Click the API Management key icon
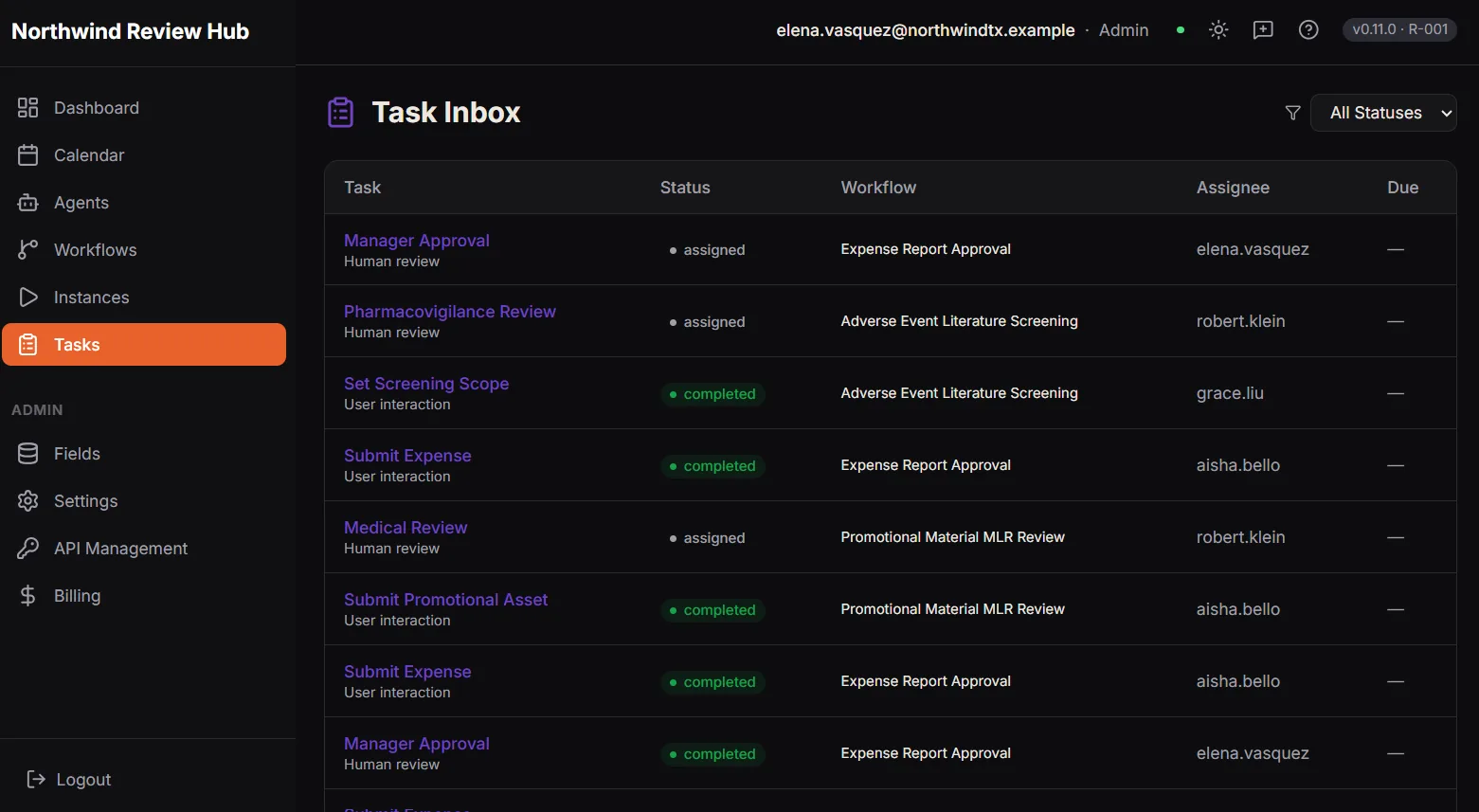 click(28, 549)
